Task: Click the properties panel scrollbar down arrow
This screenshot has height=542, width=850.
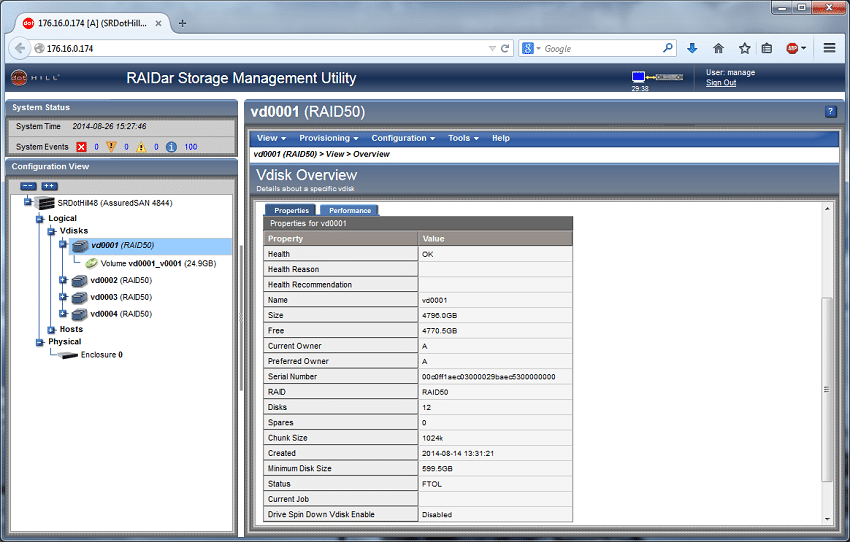Action: 827,519
